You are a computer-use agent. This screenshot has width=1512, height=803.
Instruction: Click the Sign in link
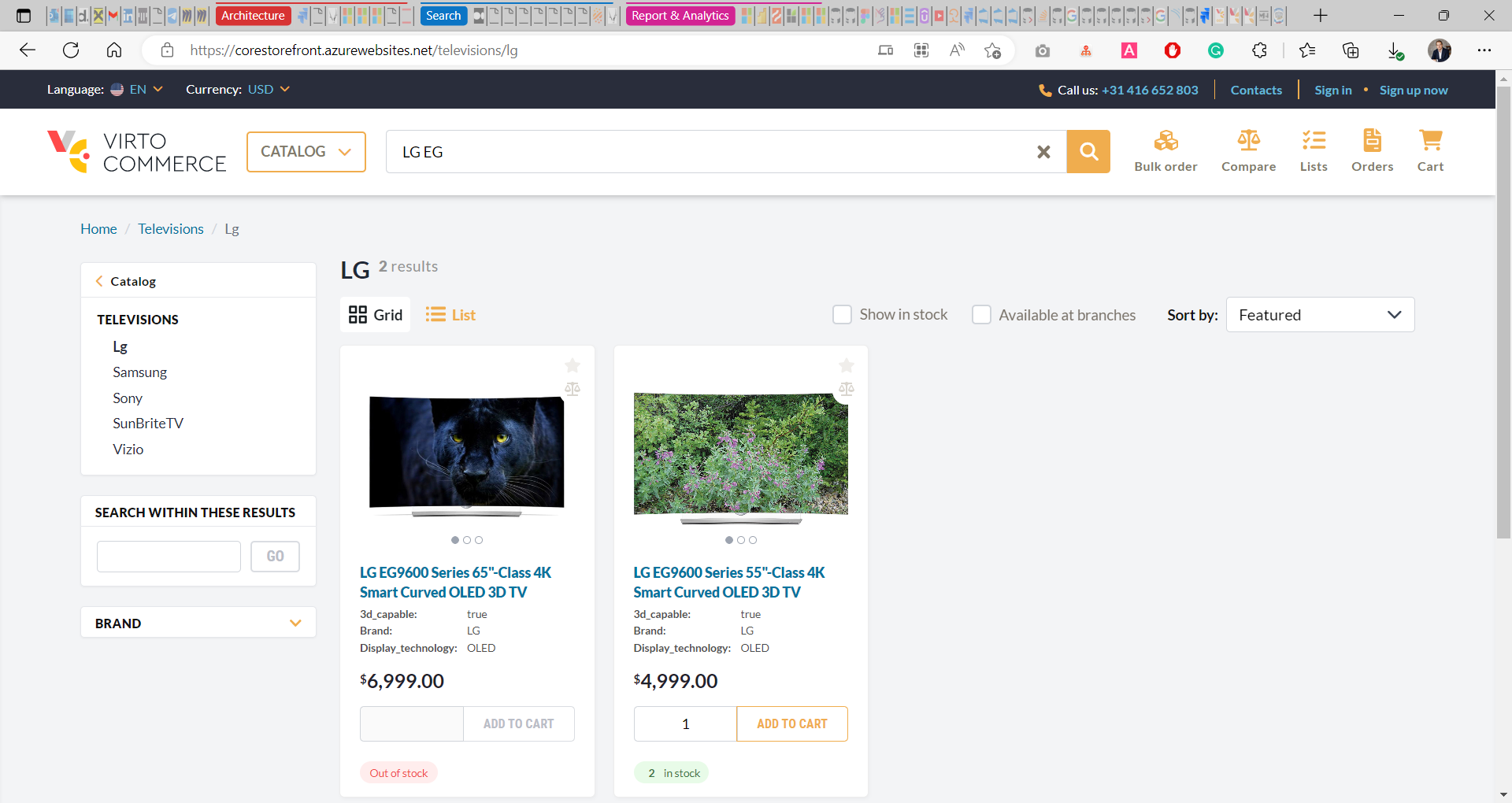coord(1332,91)
